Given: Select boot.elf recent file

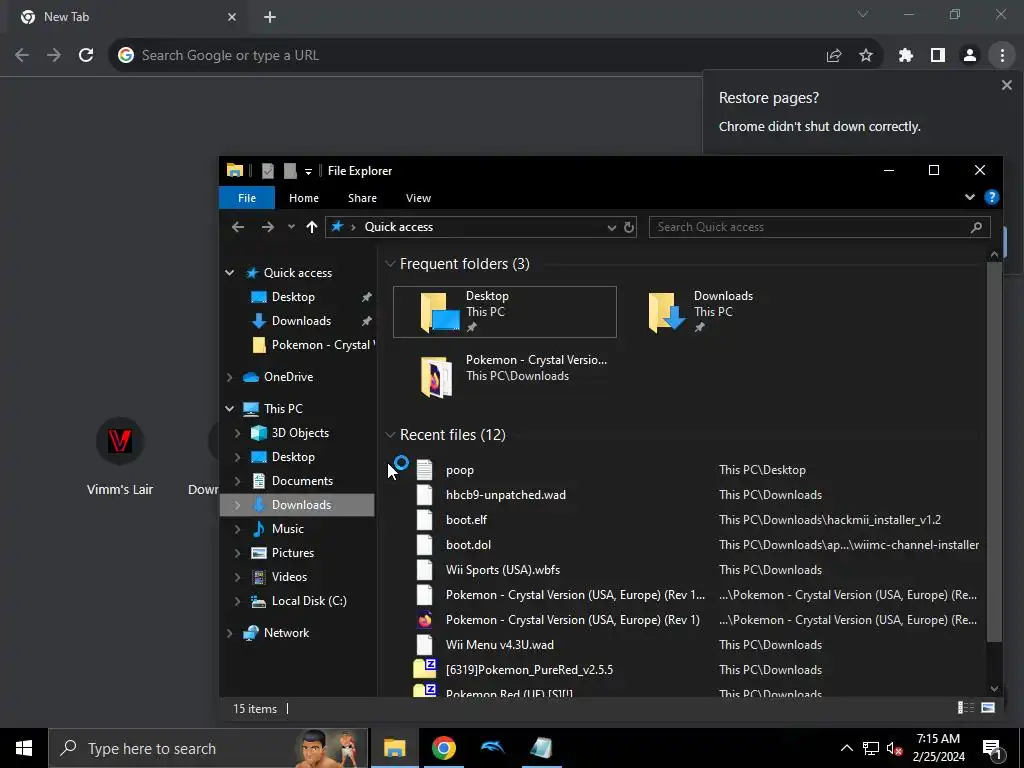Looking at the screenshot, I should 466,520.
